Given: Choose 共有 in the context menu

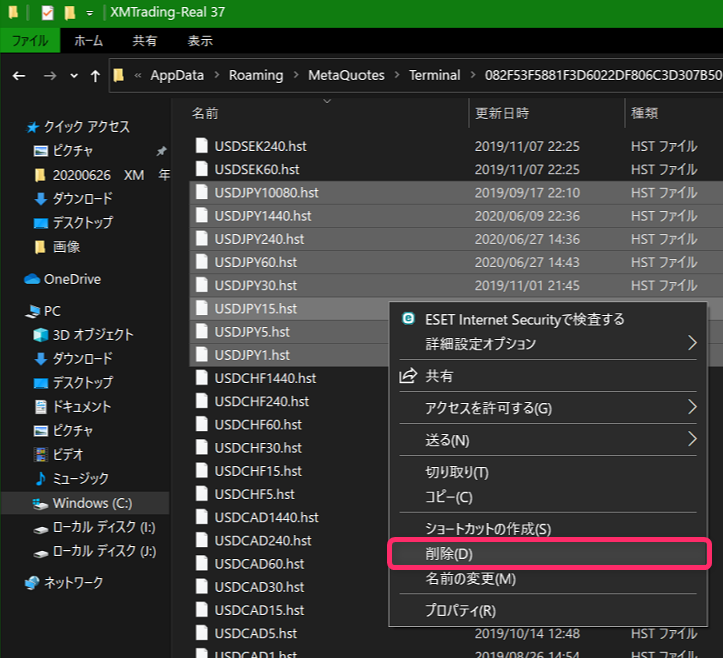Looking at the screenshot, I should click(548, 376).
